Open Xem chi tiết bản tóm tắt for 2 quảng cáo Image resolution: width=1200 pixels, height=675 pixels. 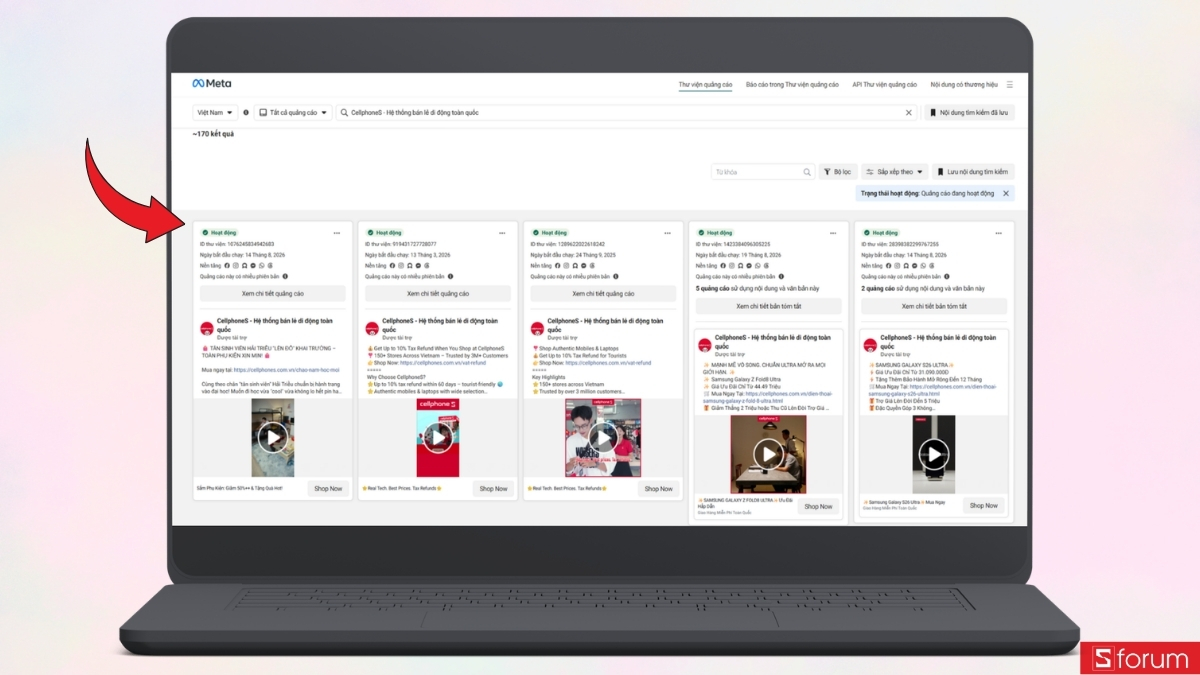pyautogui.click(x=934, y=306)
